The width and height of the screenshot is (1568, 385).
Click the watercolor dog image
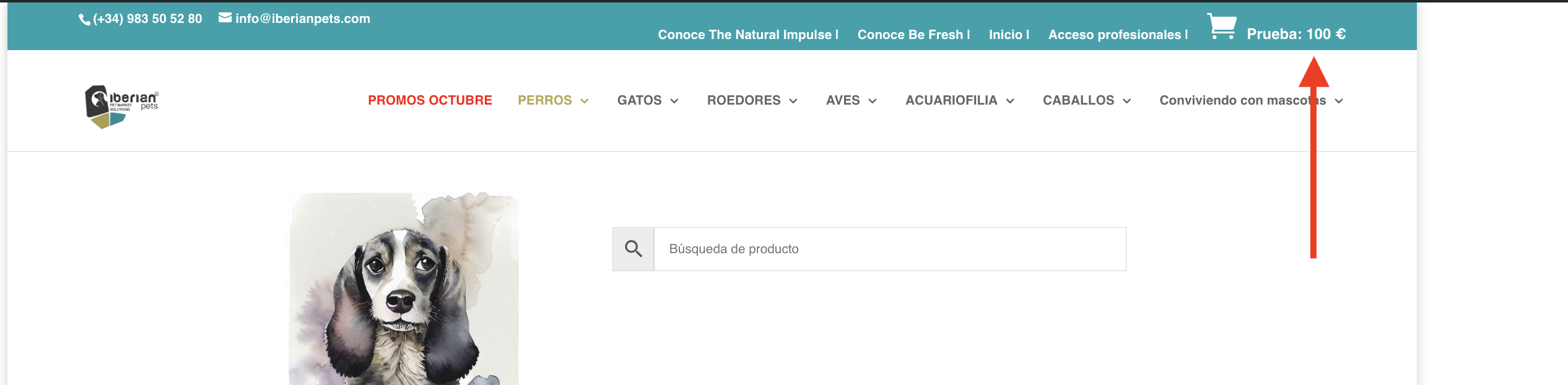click(404, 288)
